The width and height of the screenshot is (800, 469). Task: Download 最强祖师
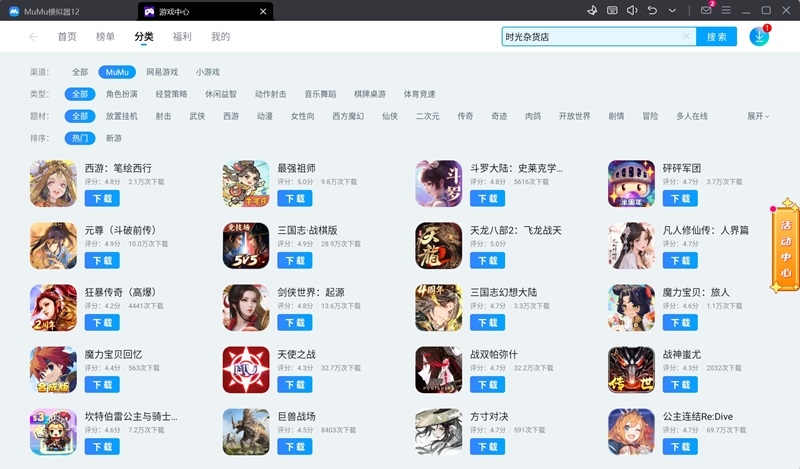point(295,199)
